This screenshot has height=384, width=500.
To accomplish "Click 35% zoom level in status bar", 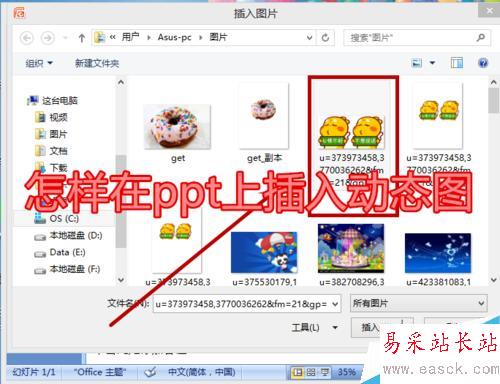I will pyautogui.click(x=347, y=372).
